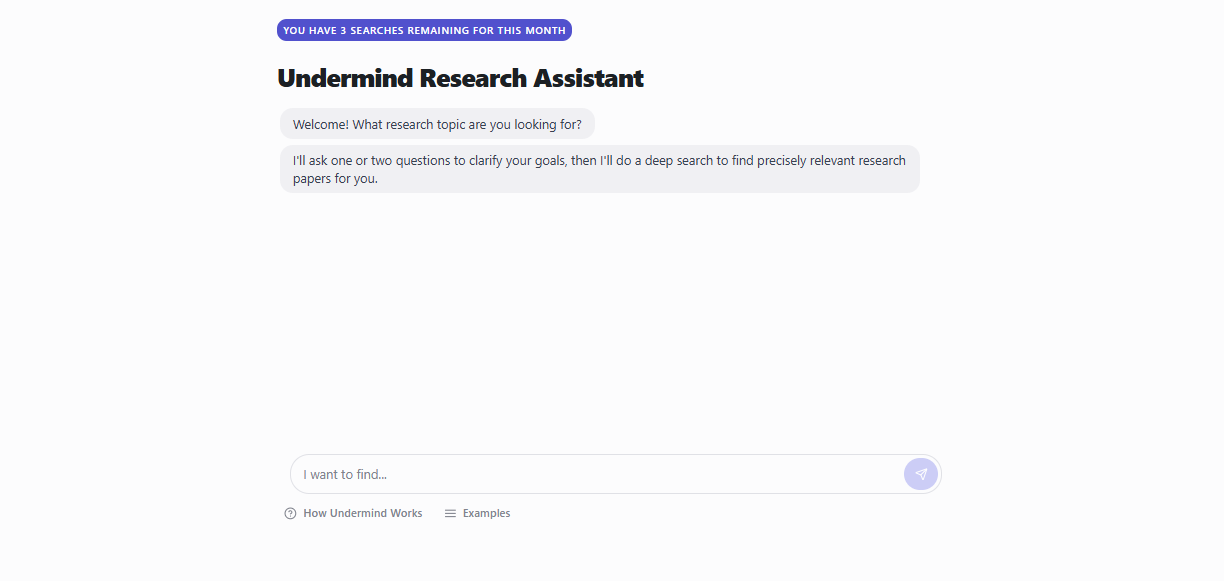Submit the search with the send button
1224x581 pixels.
point(921,474)
